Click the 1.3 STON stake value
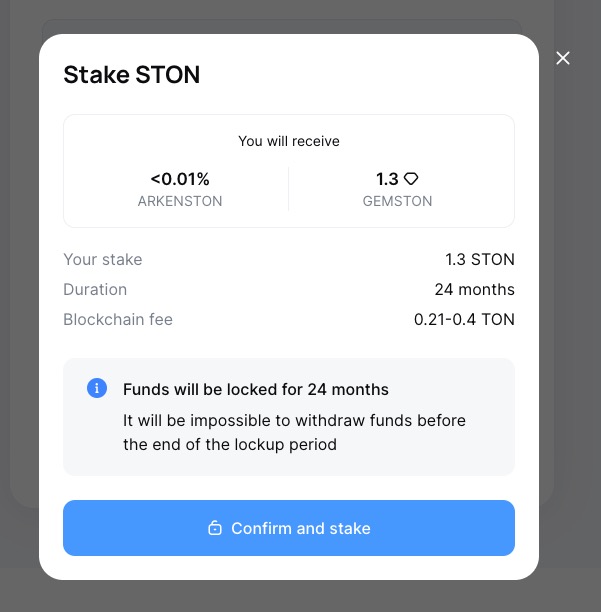Image resolution: width=601 pixels, height=612 pixels. point(479,259)
